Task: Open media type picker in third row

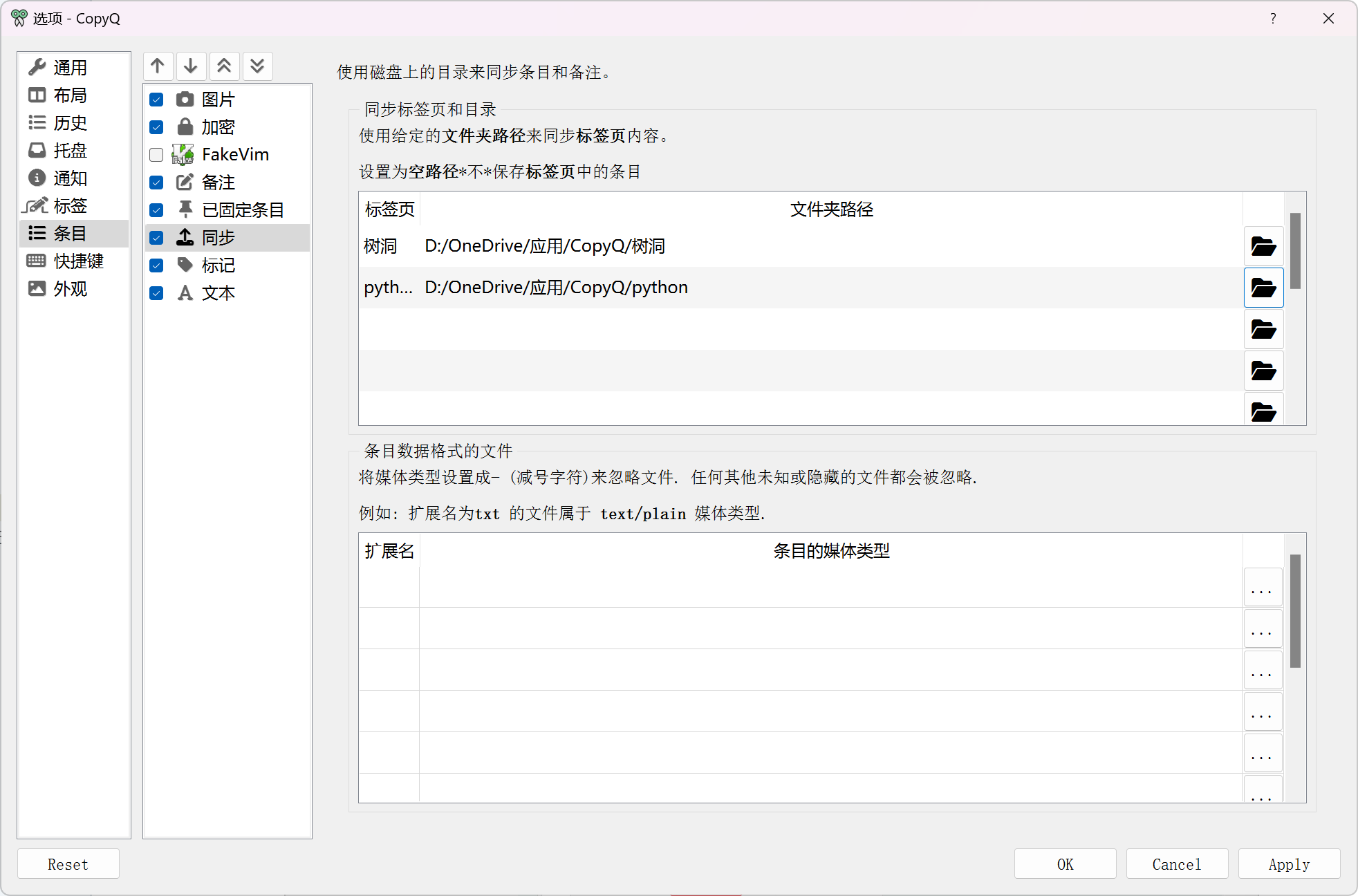Action: click(1262, 671)
